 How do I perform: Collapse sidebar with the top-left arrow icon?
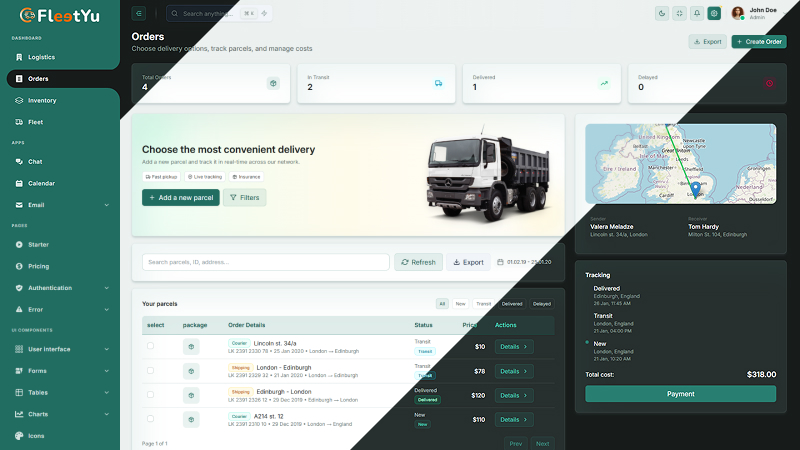pyautogui.click(x=139, y=14)
